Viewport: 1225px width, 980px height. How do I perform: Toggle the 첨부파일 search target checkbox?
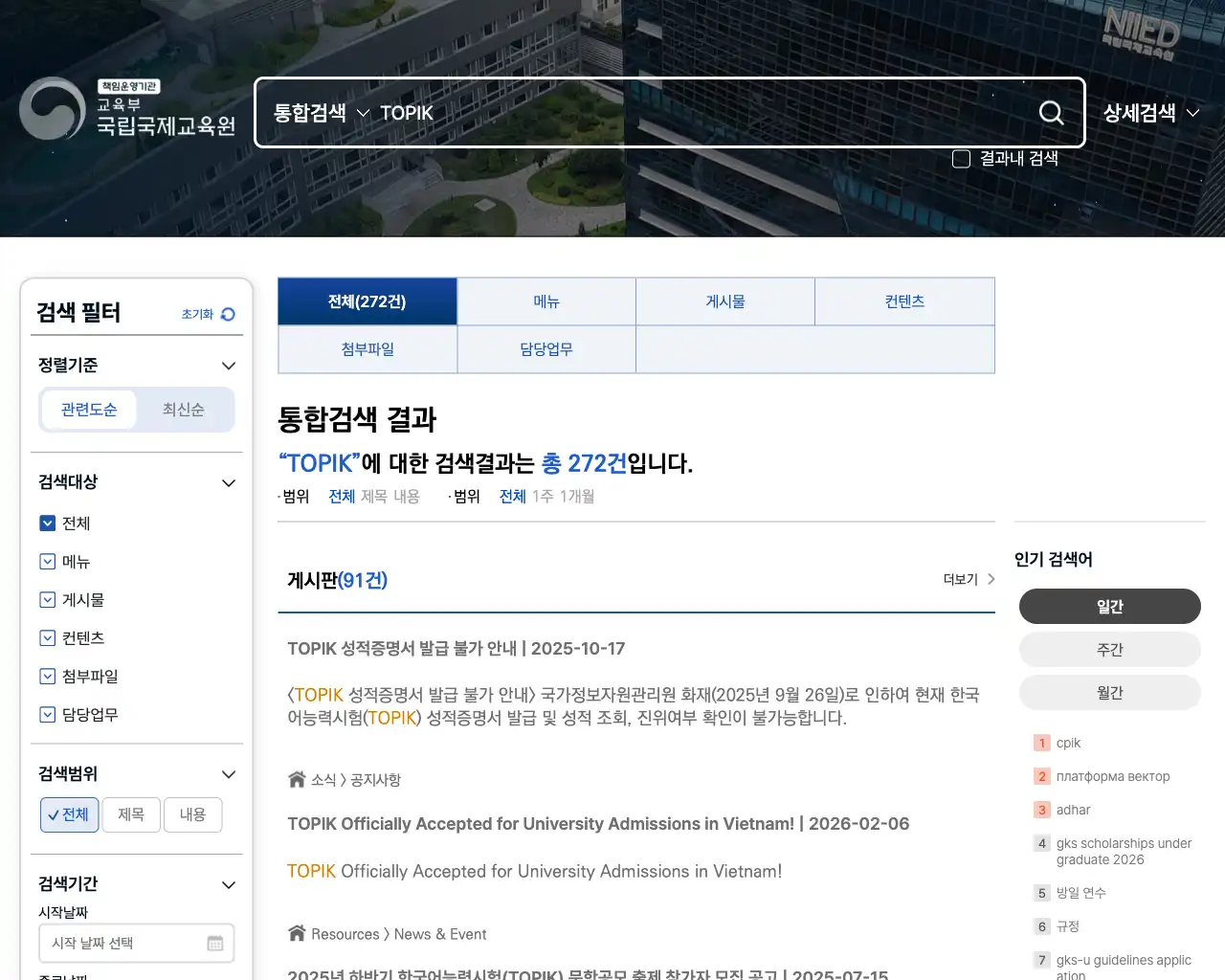(48, 676)
